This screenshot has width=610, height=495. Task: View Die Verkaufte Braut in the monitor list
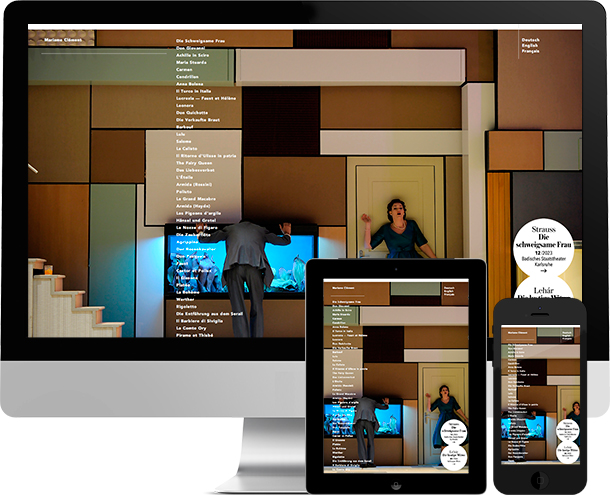click(x=198, y=120)
